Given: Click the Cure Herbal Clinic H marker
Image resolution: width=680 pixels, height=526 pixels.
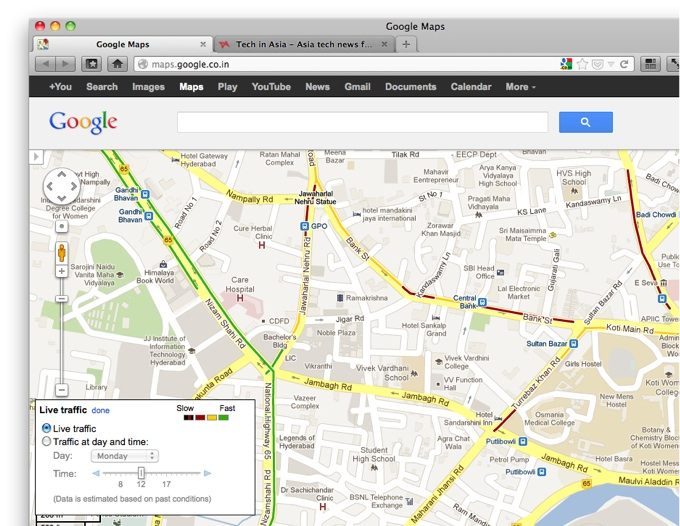Looking at the screenshot, I should pos(262,245).
